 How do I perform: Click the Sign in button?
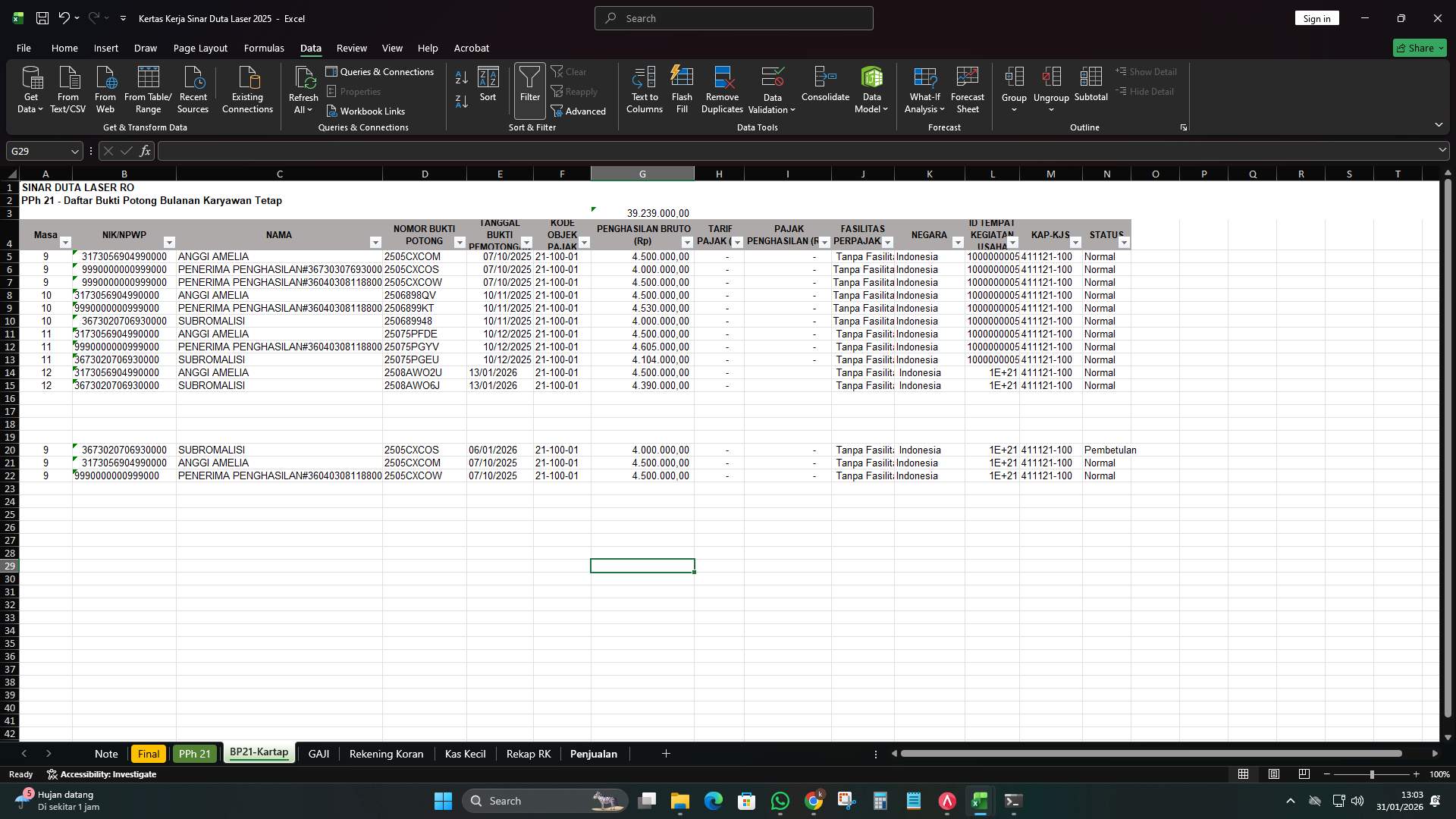[1316, 17]
